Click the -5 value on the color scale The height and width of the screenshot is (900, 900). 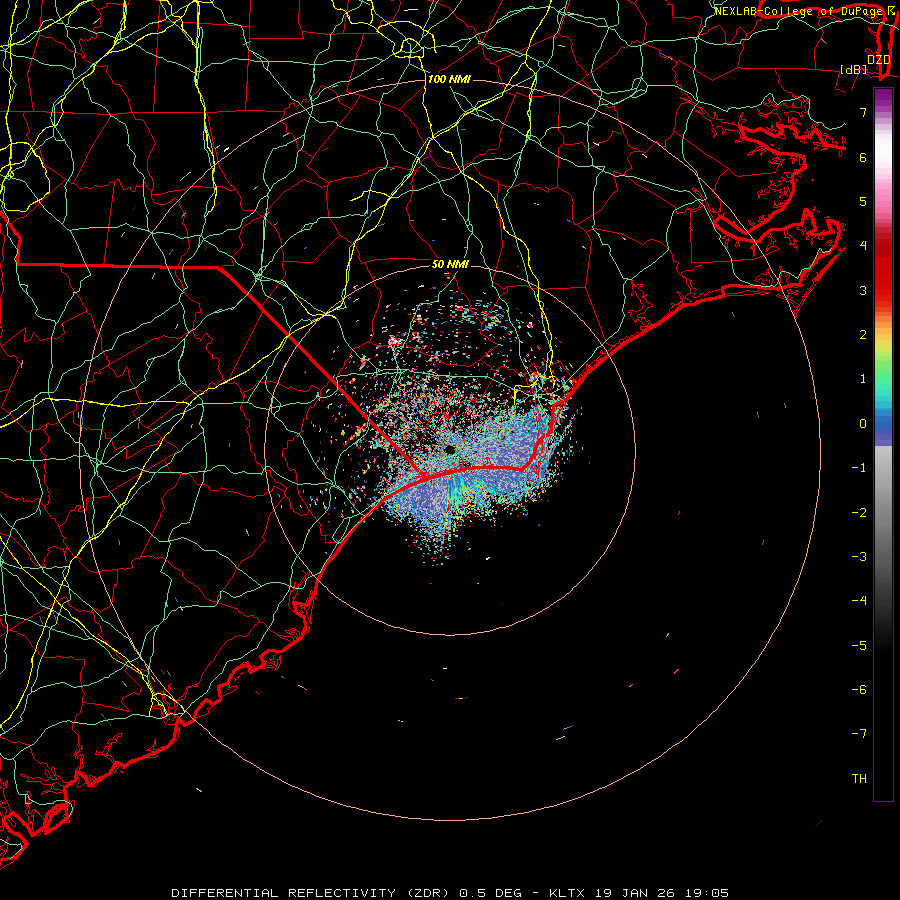click(x=859, y=646)
